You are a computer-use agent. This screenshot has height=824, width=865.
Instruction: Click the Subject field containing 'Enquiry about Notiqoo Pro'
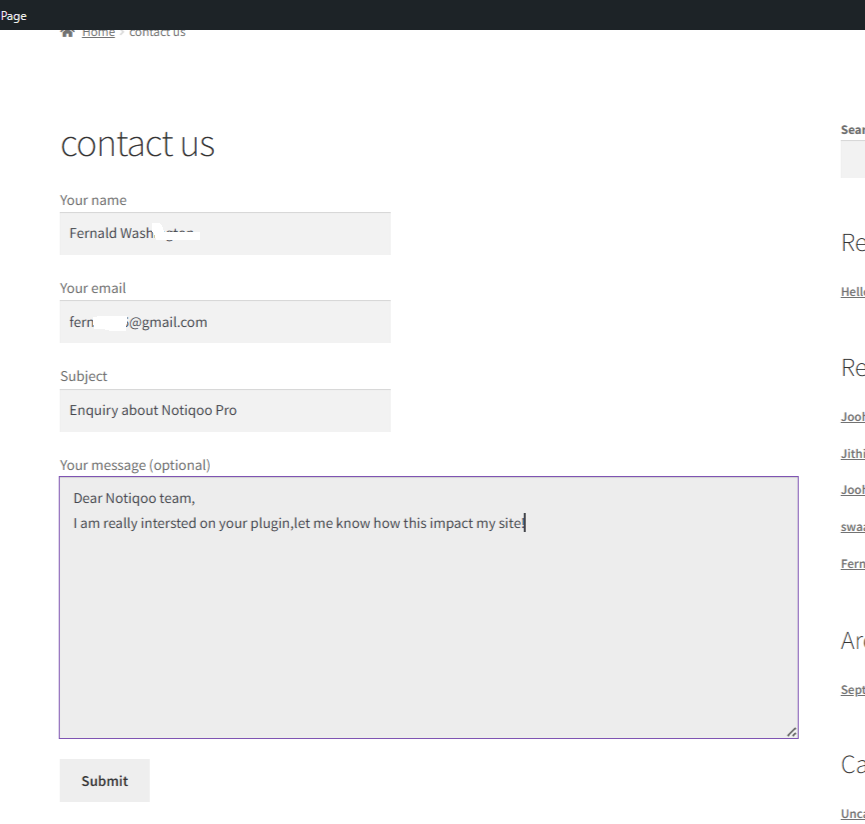(225, 410)
